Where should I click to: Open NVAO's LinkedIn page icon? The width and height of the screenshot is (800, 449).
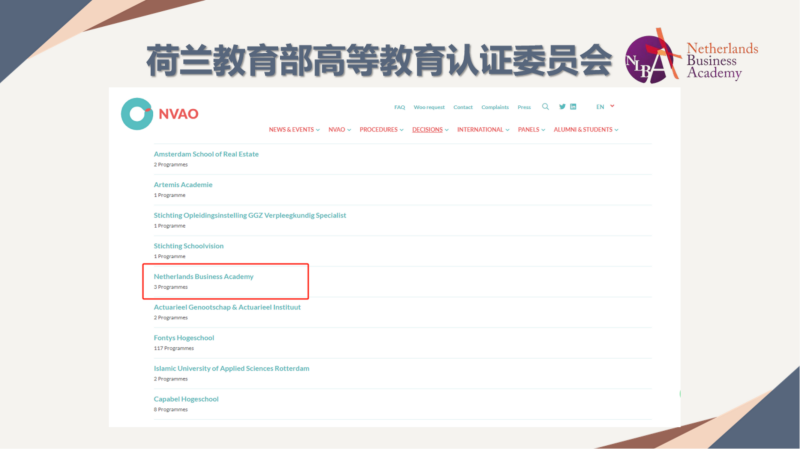[573, 107]
